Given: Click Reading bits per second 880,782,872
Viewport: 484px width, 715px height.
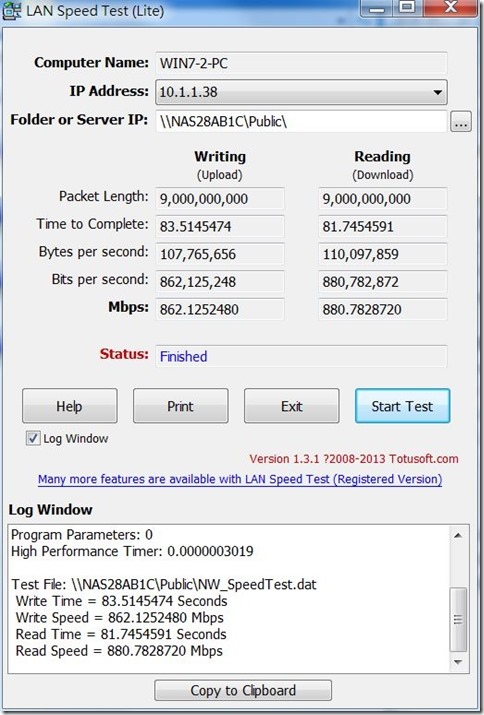Looking at the screenshot, I should (x=383, y=282).
